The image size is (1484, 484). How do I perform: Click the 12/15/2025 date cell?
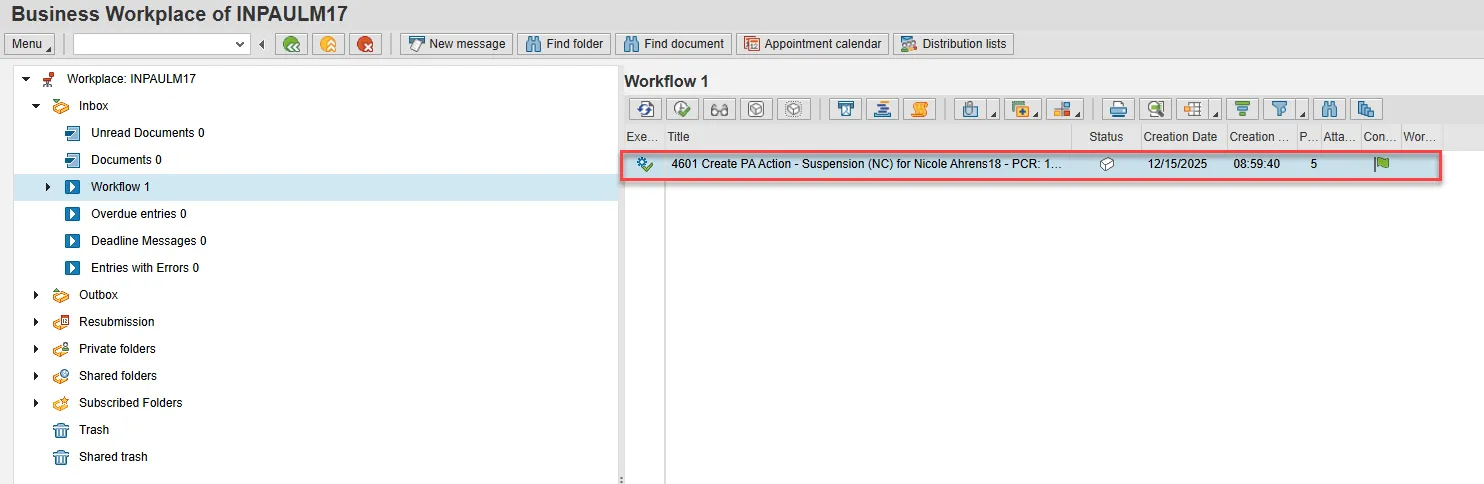pos(1177,164)
